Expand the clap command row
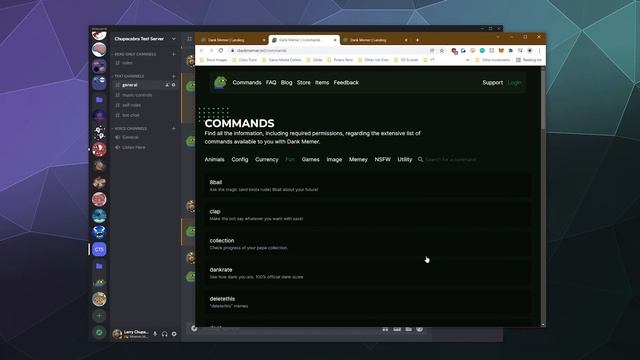The image size is (640, 360). tap(368, 215)
